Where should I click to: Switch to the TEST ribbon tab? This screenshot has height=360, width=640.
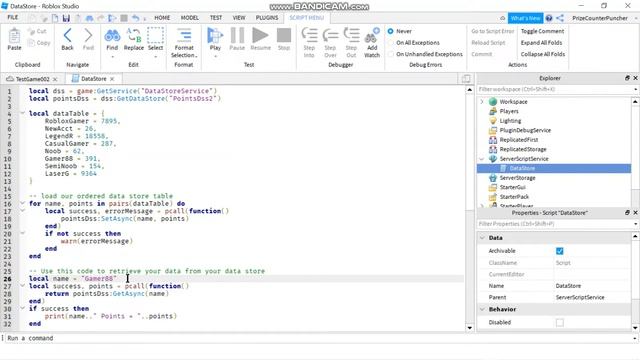(216, 18)
